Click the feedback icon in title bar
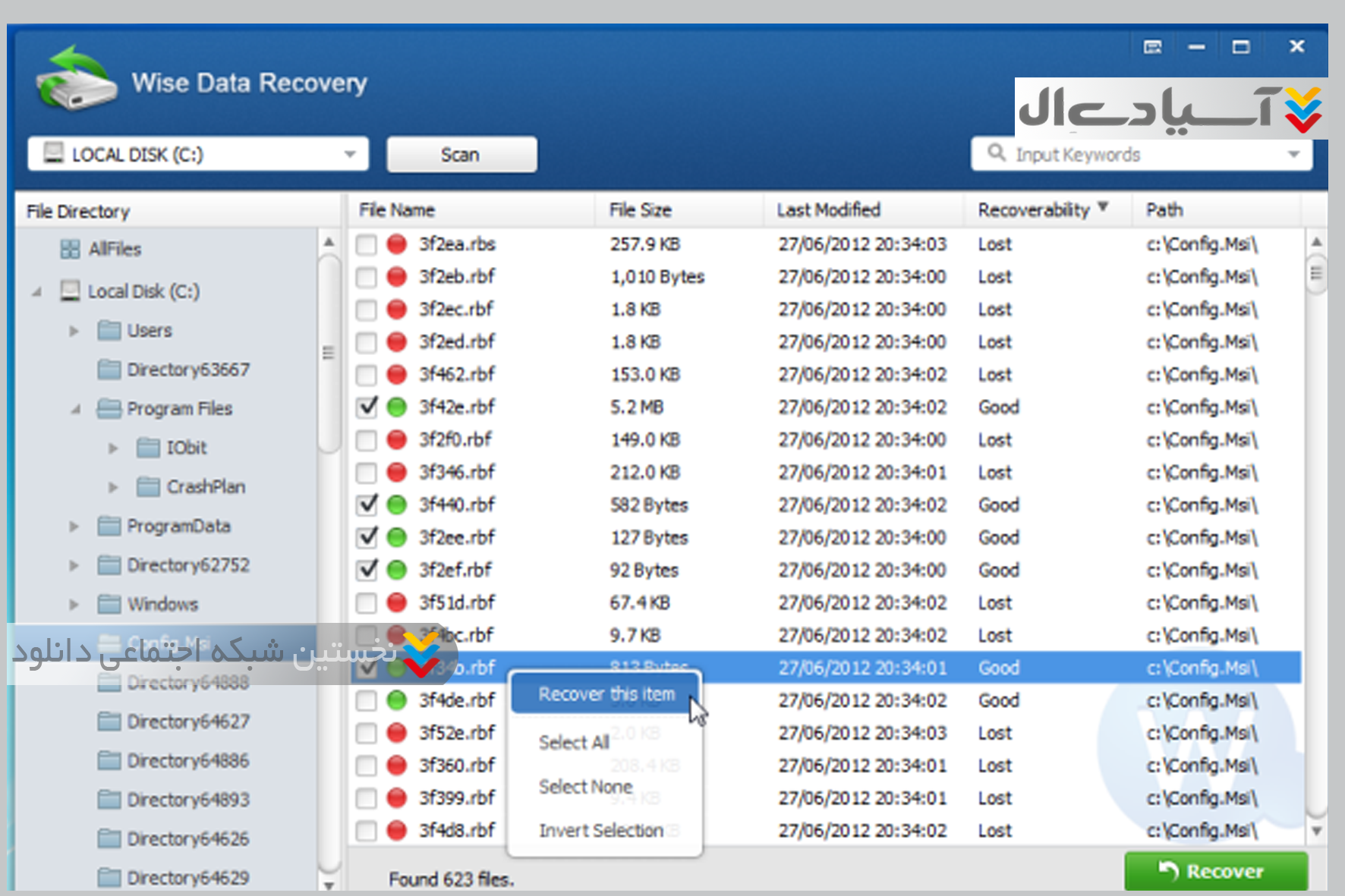This screenshot has height=896, width=1345. click(x=1152, y=47)
